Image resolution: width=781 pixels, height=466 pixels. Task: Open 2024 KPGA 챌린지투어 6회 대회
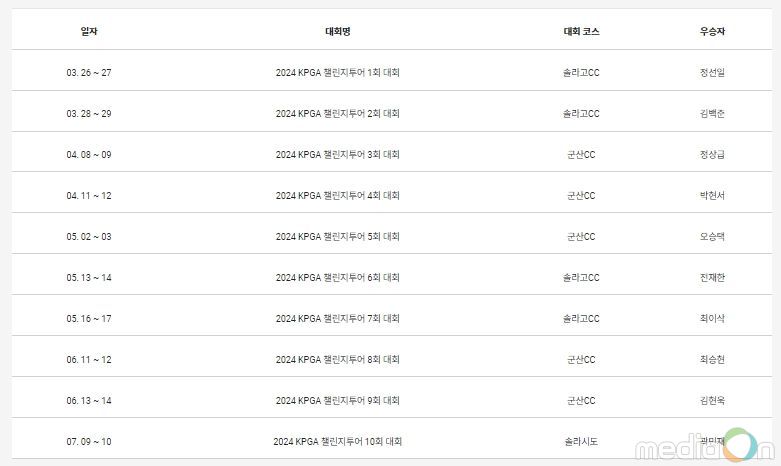tap(338, 278)
